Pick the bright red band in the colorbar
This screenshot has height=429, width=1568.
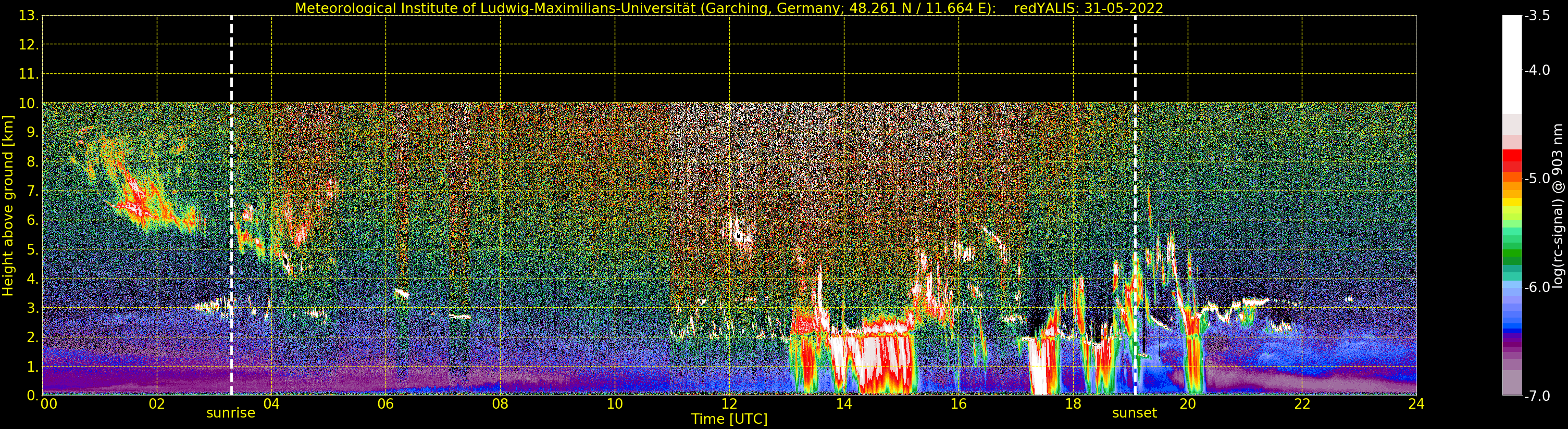click(1512, 156)
